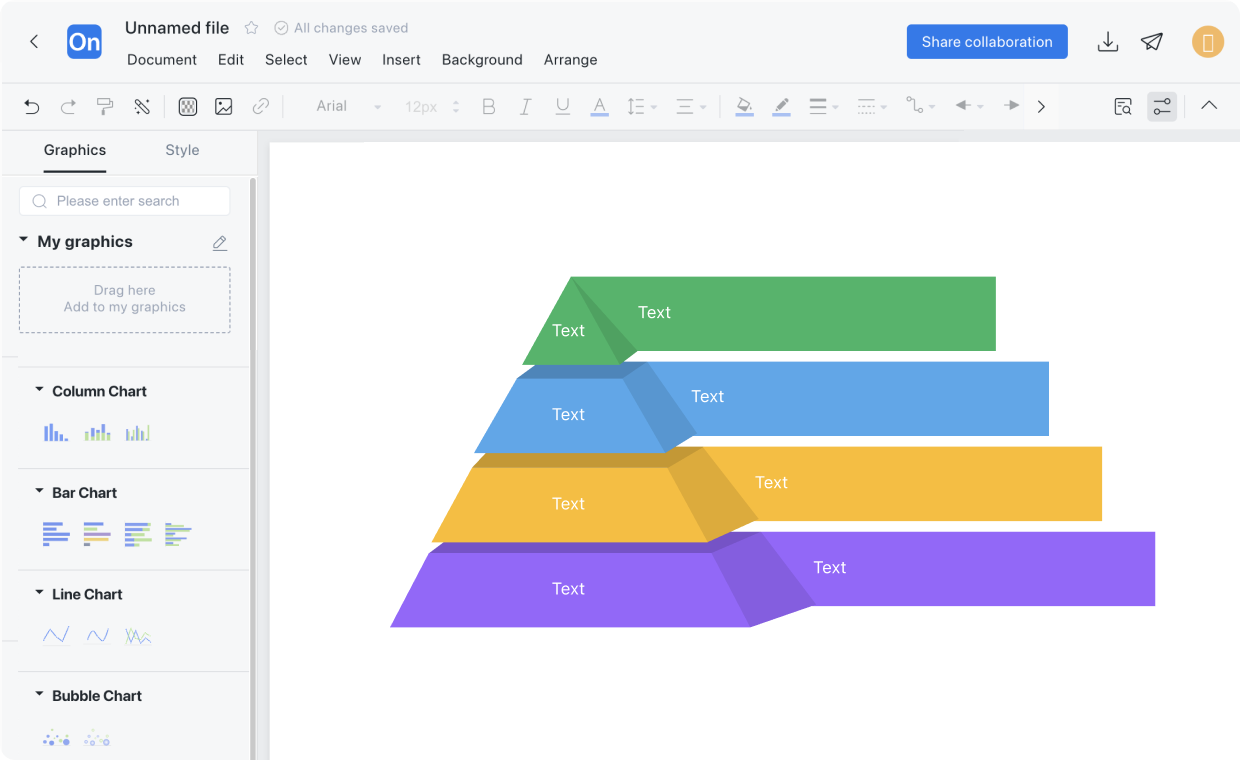The image size is (1240, 760).
Task: Open the connector type dropdown
Action: click(920, 106)
